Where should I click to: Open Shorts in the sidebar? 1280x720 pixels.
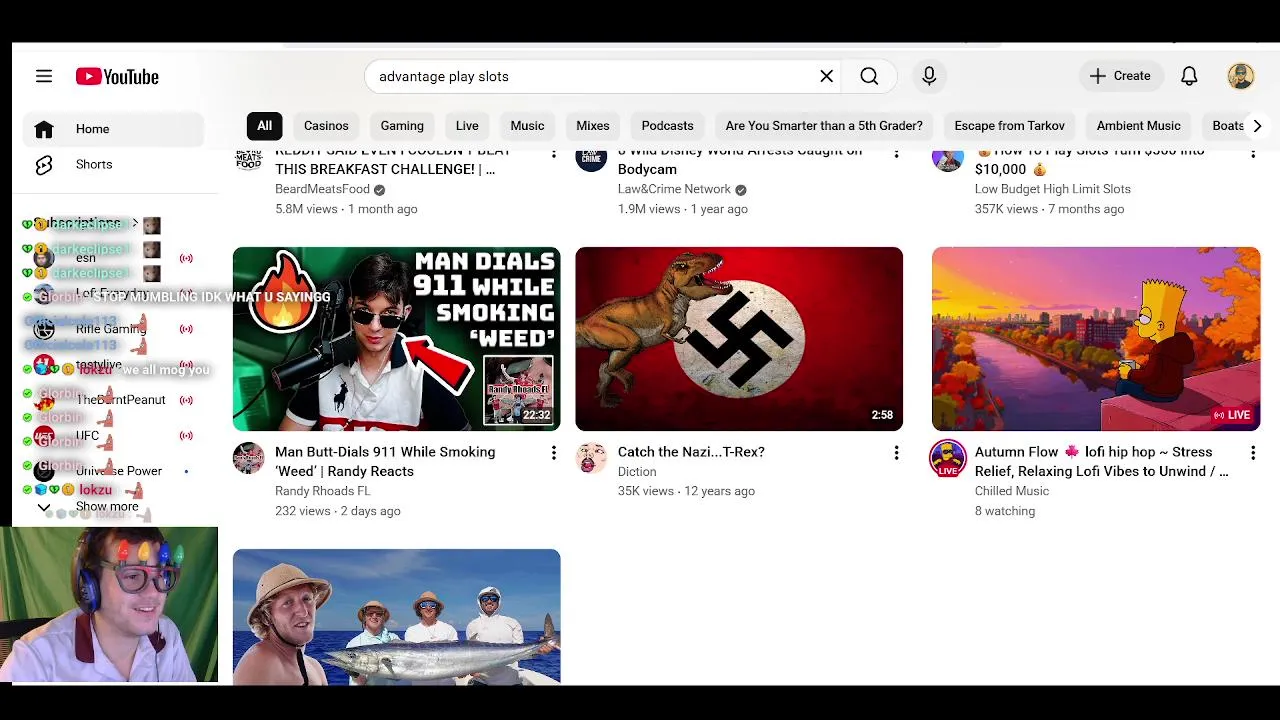(x=113, y=164)
